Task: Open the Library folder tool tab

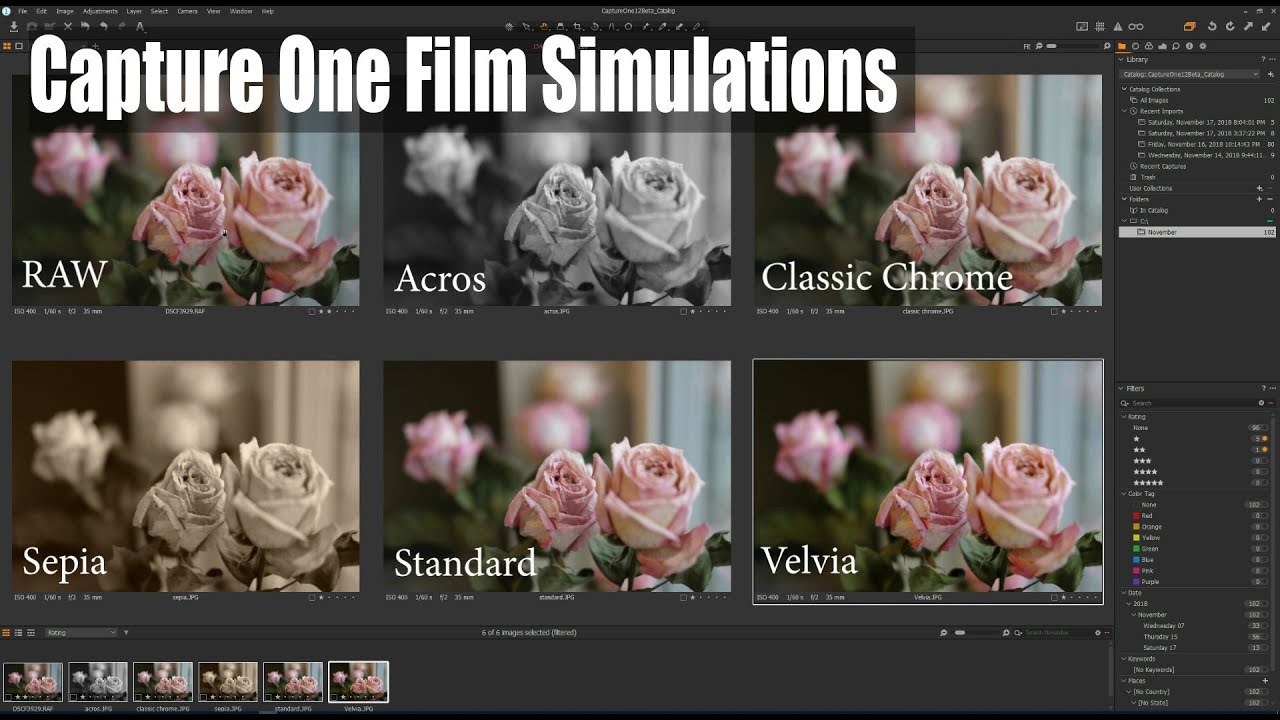Action: [x=1122, y=46]
